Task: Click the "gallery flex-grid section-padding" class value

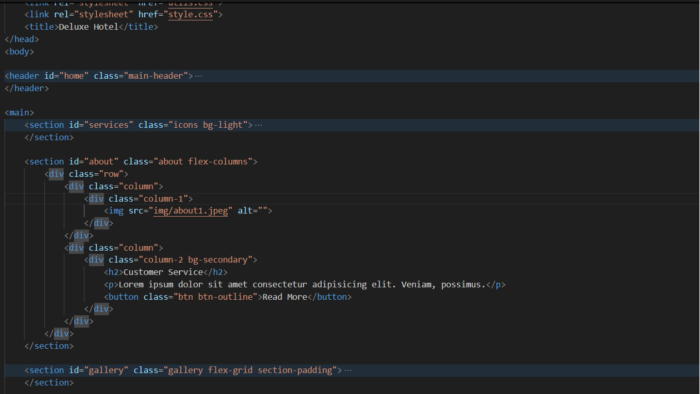Action: coord(250,370)
